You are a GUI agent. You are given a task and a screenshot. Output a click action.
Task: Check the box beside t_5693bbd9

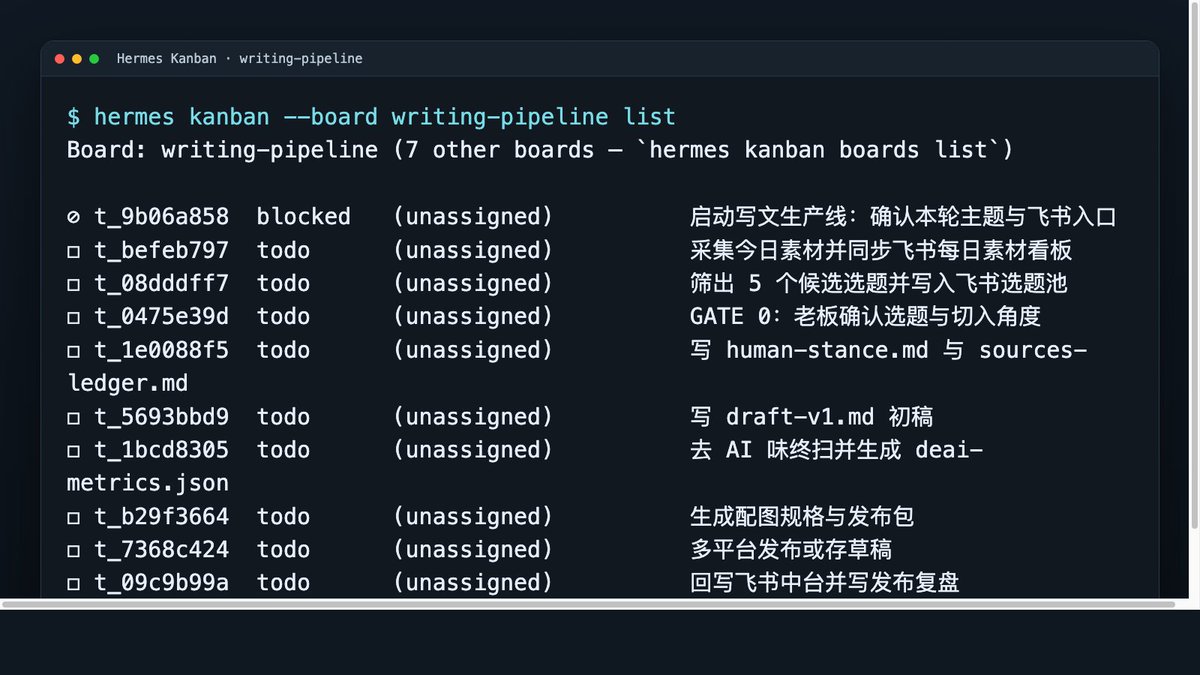click(x=73, y=417)
